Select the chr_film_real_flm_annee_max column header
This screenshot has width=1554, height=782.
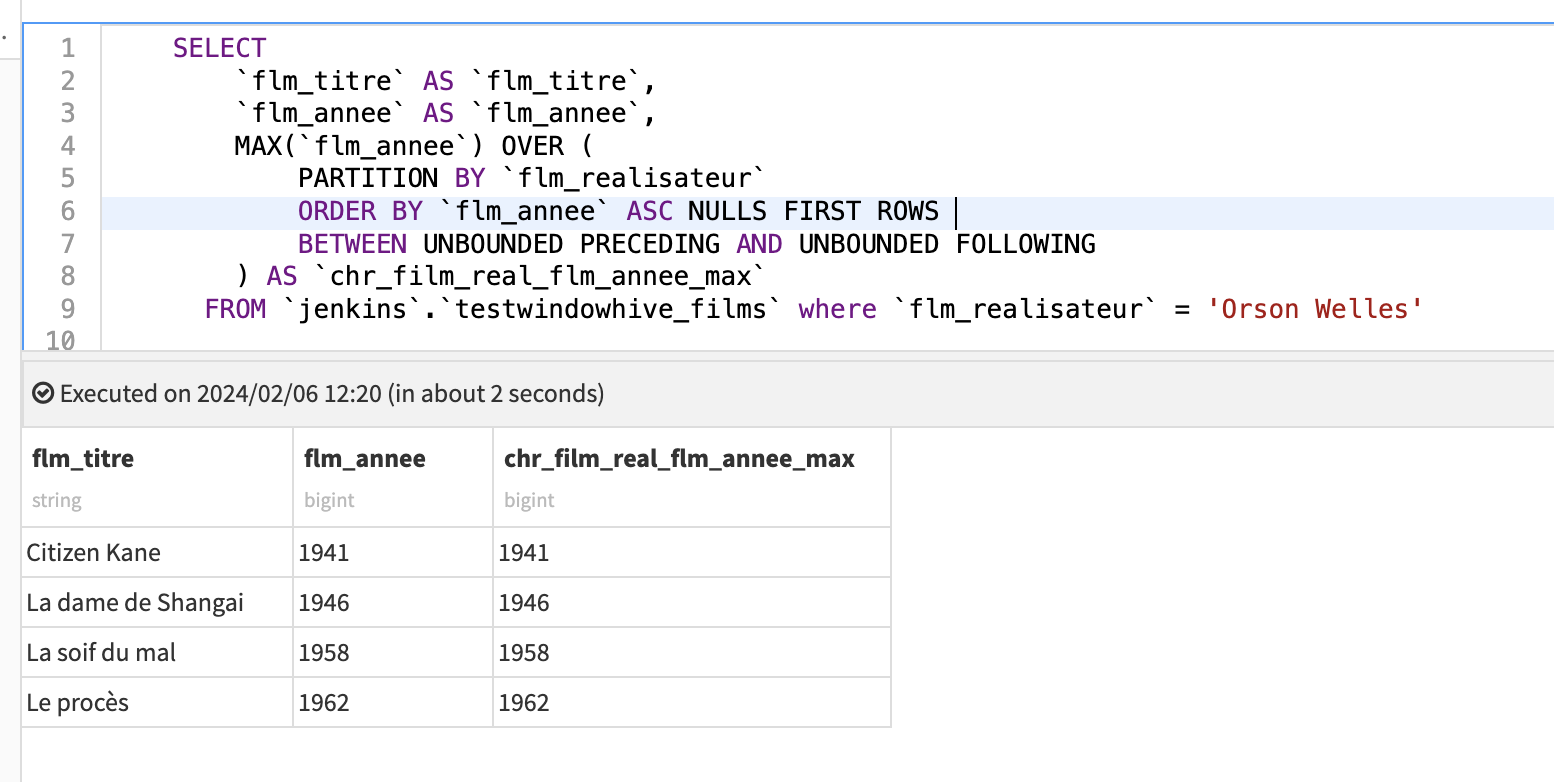pyautogui.click(x=679, y=459)
